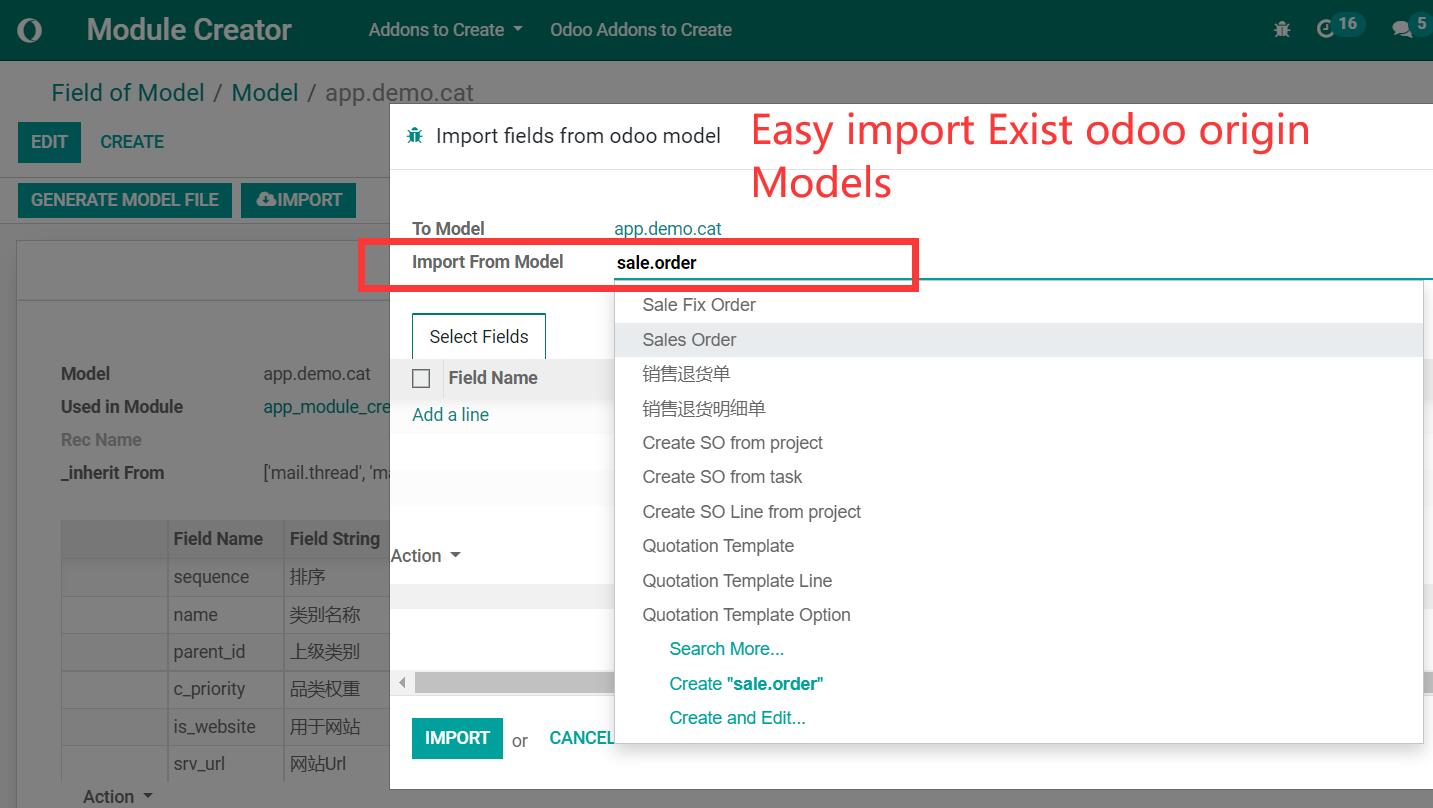1433x808 pixels.
Task: Open the conversations chat bubble icon
Action: tap(1402, 30)
